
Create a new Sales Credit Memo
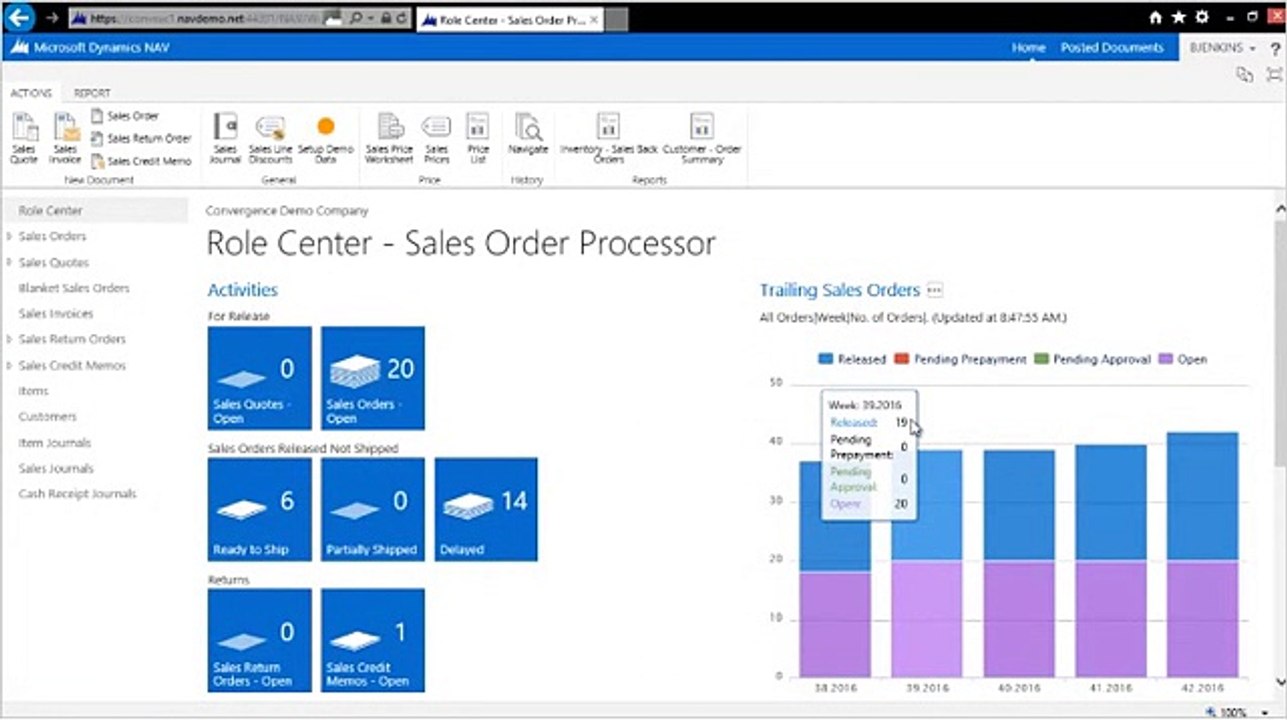tap(141, 161)
